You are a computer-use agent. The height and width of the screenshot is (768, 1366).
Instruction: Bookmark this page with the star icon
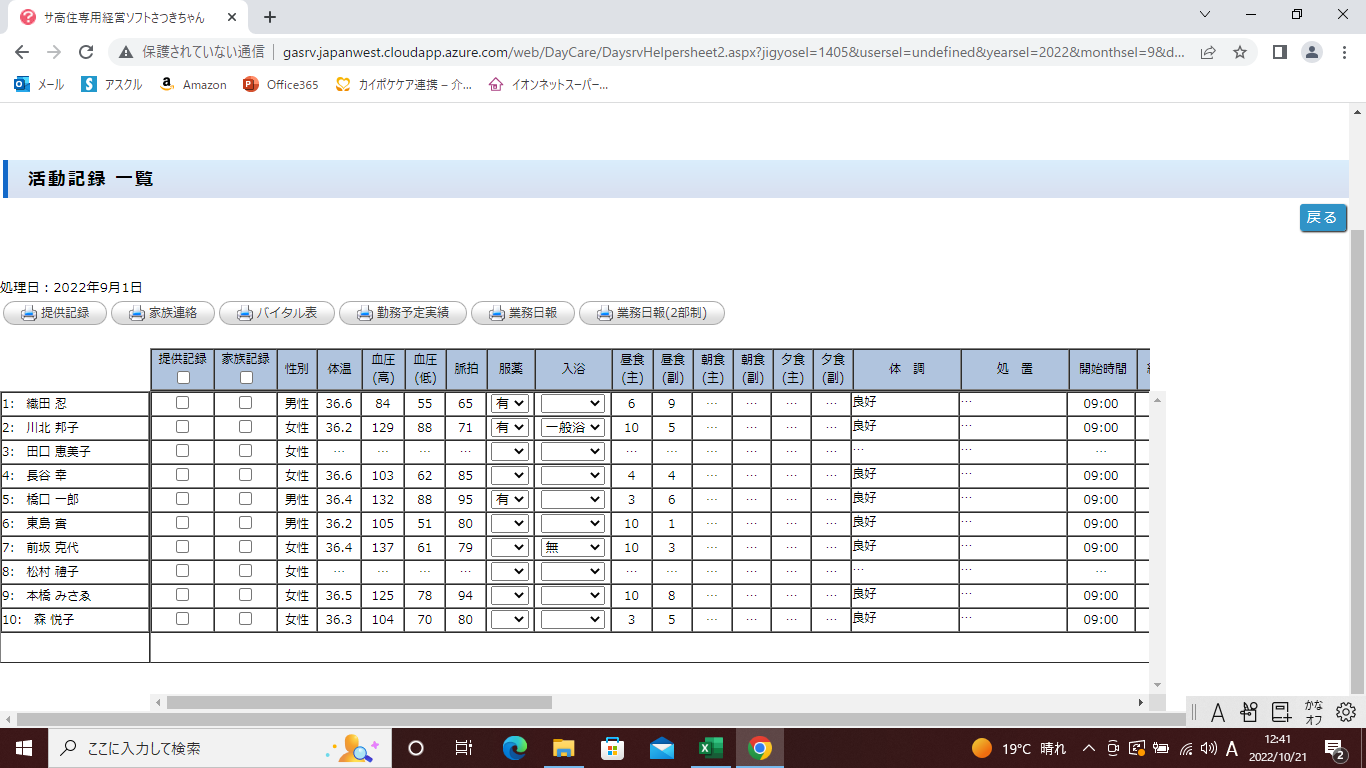[1240, 52]
